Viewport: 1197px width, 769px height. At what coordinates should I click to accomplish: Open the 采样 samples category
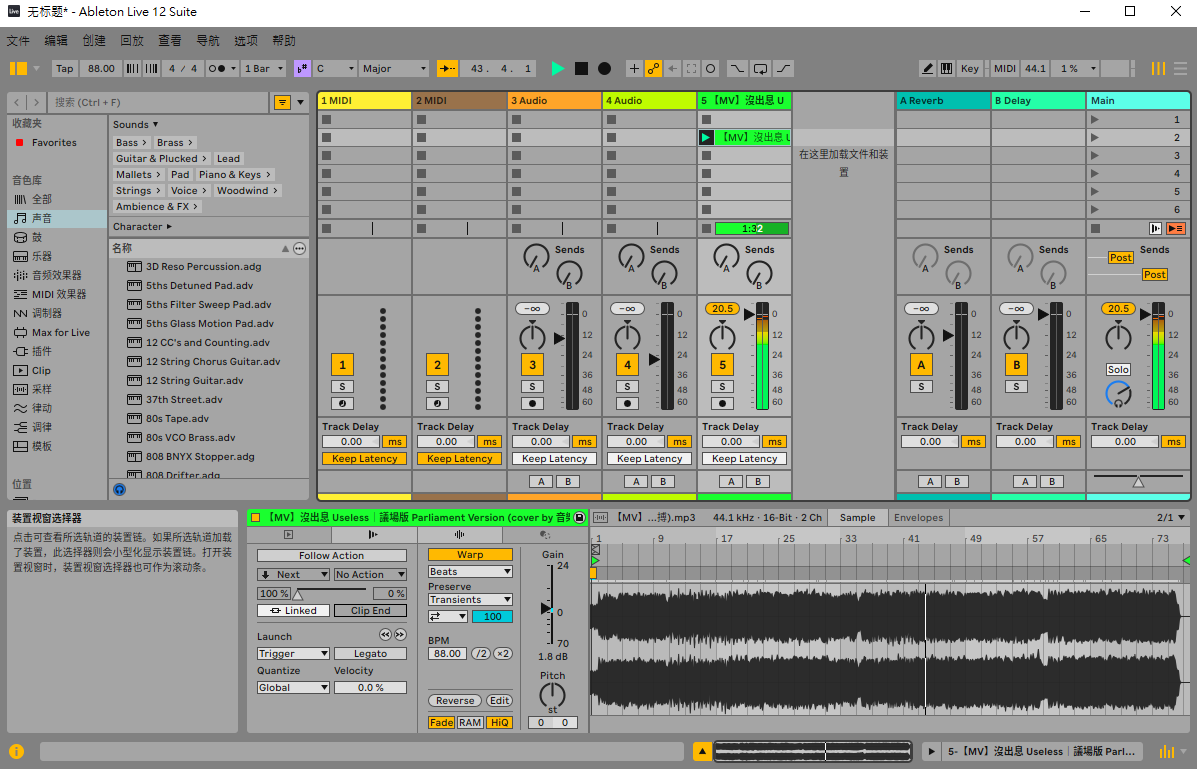(x=42, y=389)
